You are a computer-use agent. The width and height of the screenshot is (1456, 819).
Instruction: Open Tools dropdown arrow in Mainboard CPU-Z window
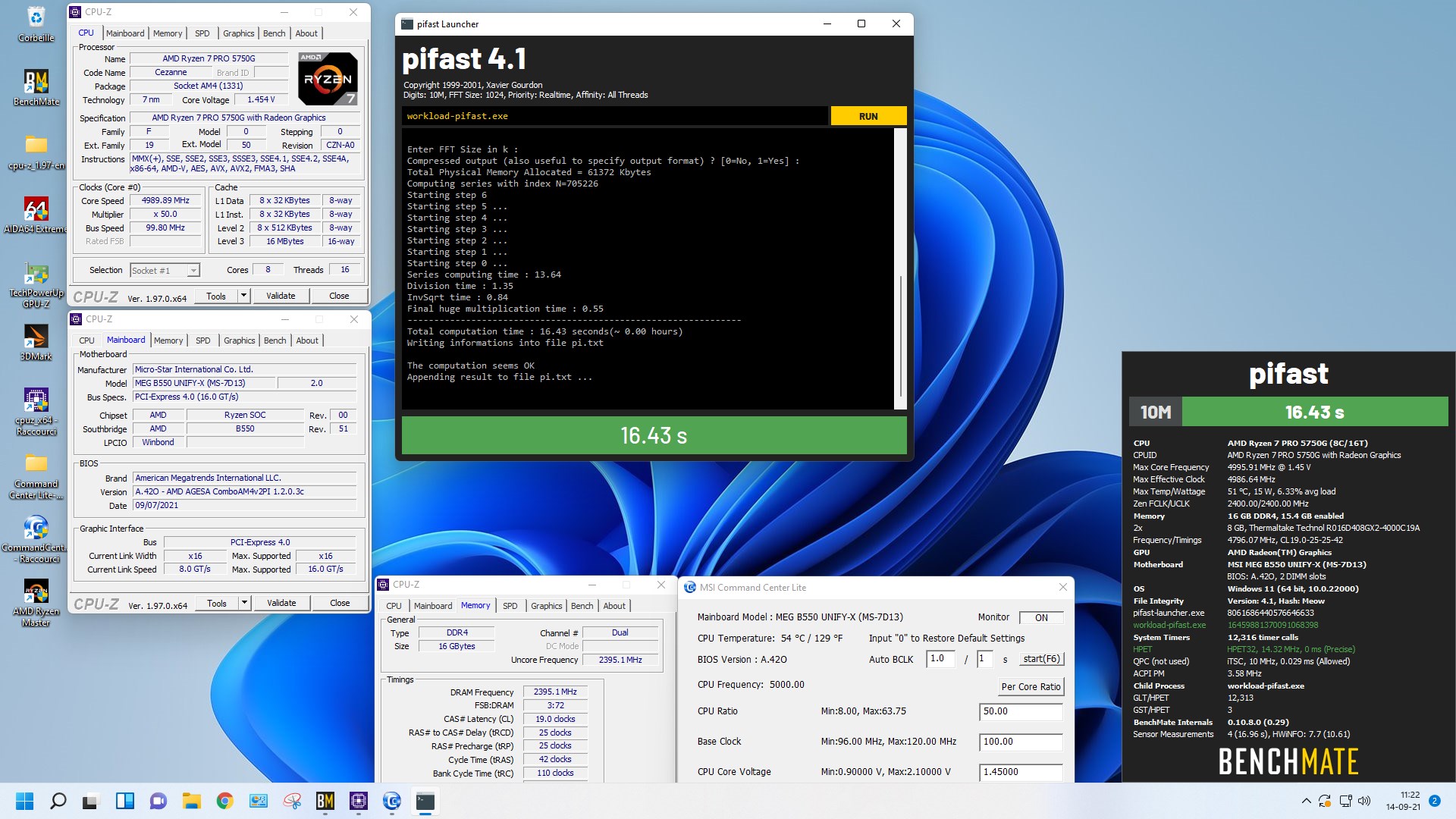(x=244, y=603)
